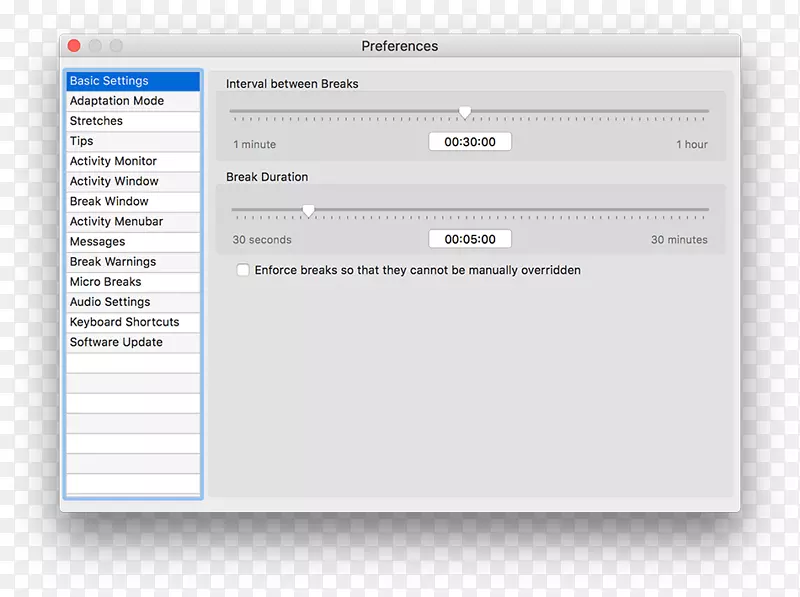Click the 00:05:00 break duration field

(470, 239)
